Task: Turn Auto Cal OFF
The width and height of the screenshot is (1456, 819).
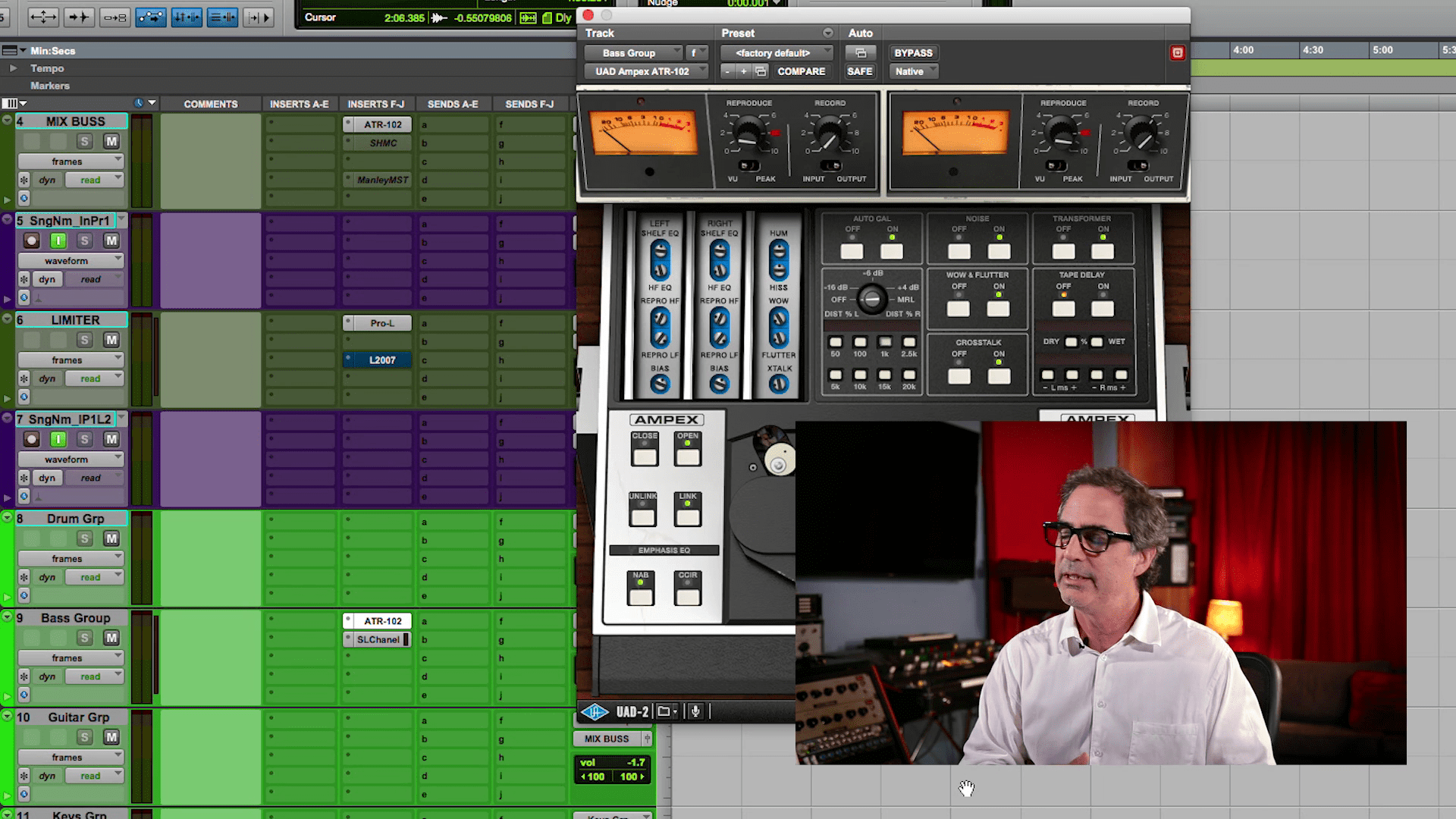Action: click(852, 252)
